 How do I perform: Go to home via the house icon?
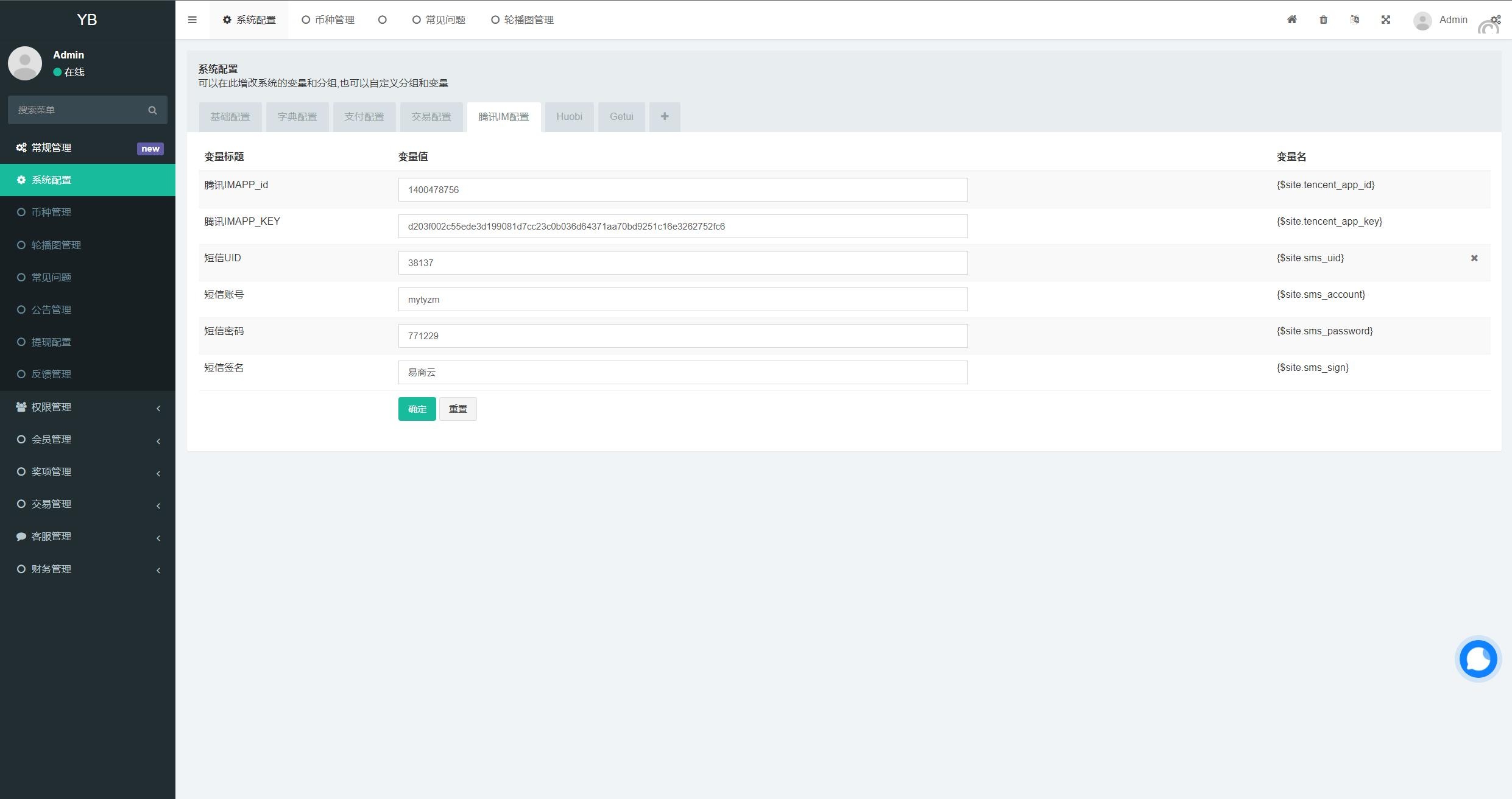pos(1291,19)
